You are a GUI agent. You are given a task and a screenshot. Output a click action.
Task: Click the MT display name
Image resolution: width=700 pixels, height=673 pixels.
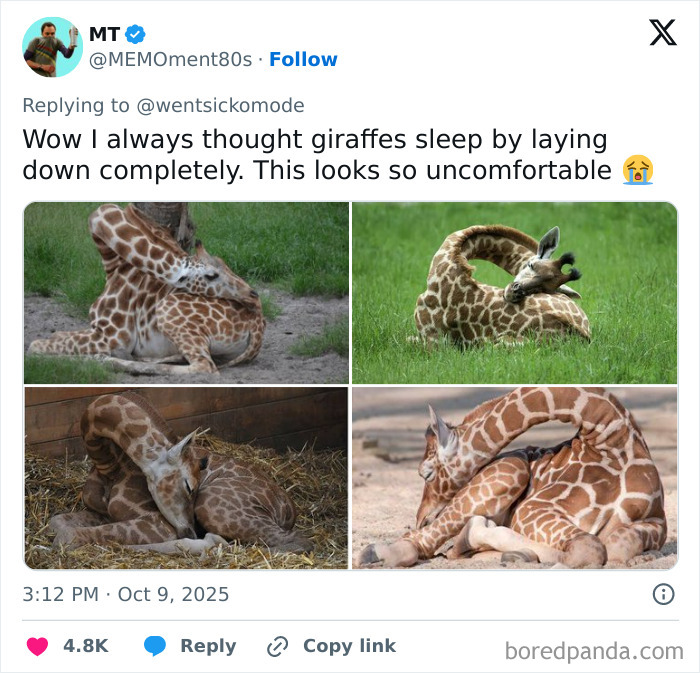point(104,34)
